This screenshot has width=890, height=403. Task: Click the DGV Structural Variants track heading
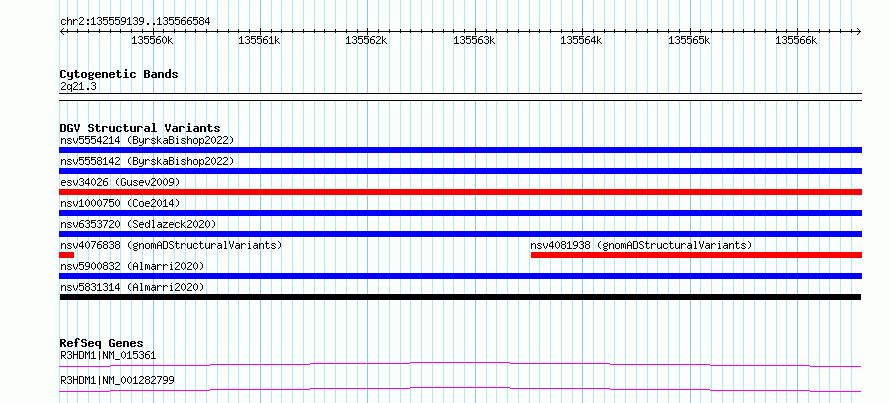[x=140, y=128]
